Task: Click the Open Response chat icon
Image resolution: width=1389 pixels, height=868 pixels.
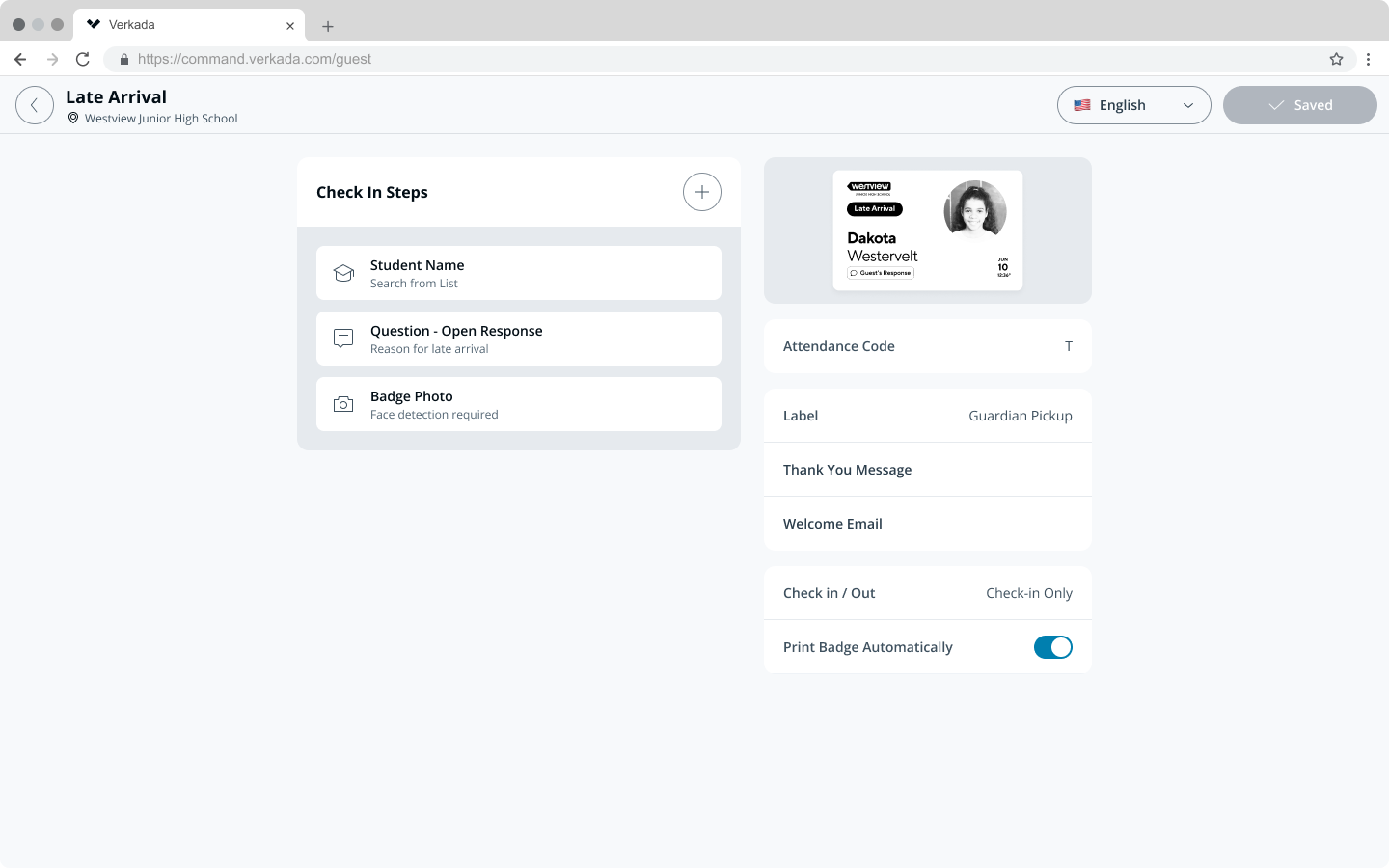Action: [343, 339]
